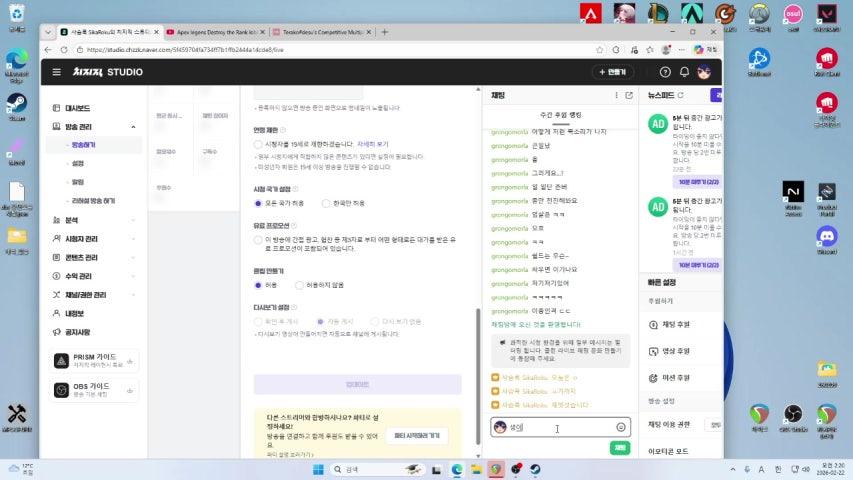Enable the 19+ age restriction checkbox
853x480 pixels.
(x=258, y=144)
